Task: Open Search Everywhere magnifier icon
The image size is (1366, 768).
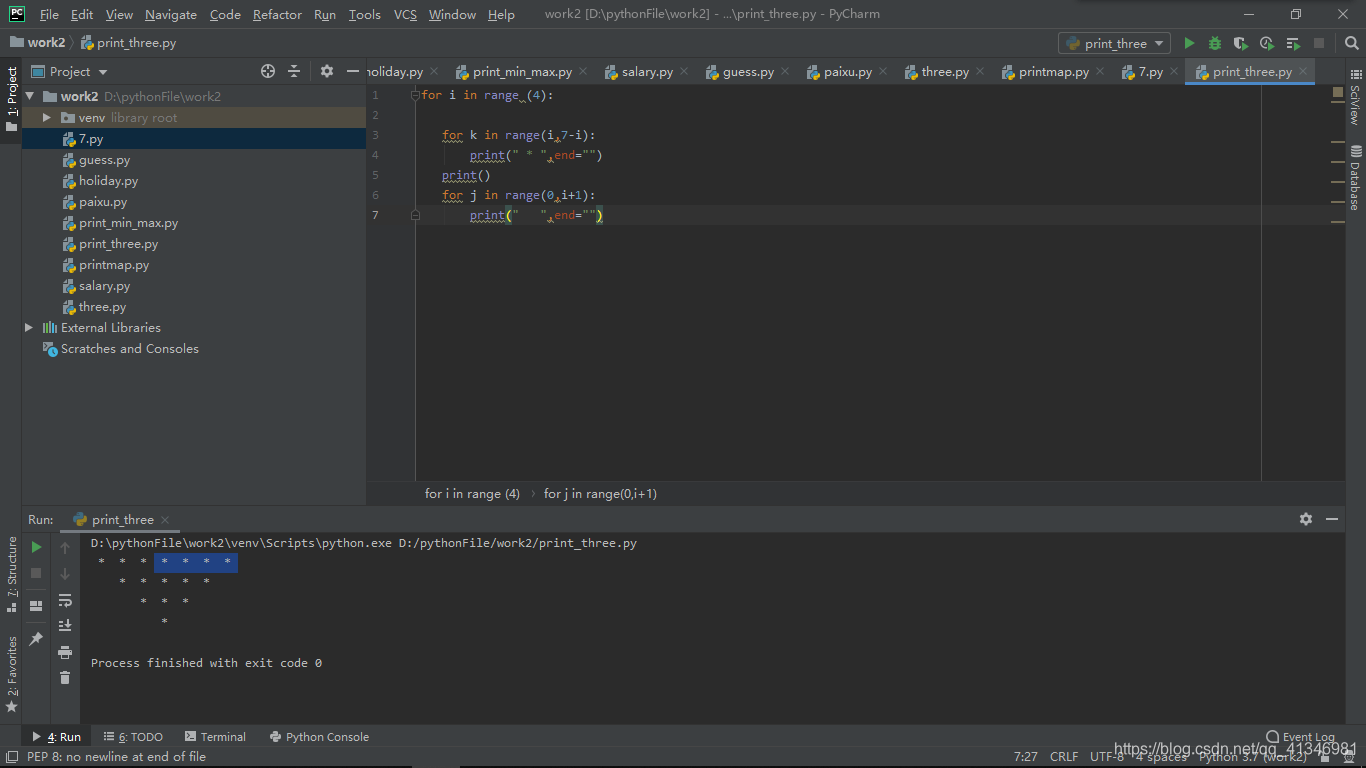Action: (x=1351, y=43)
